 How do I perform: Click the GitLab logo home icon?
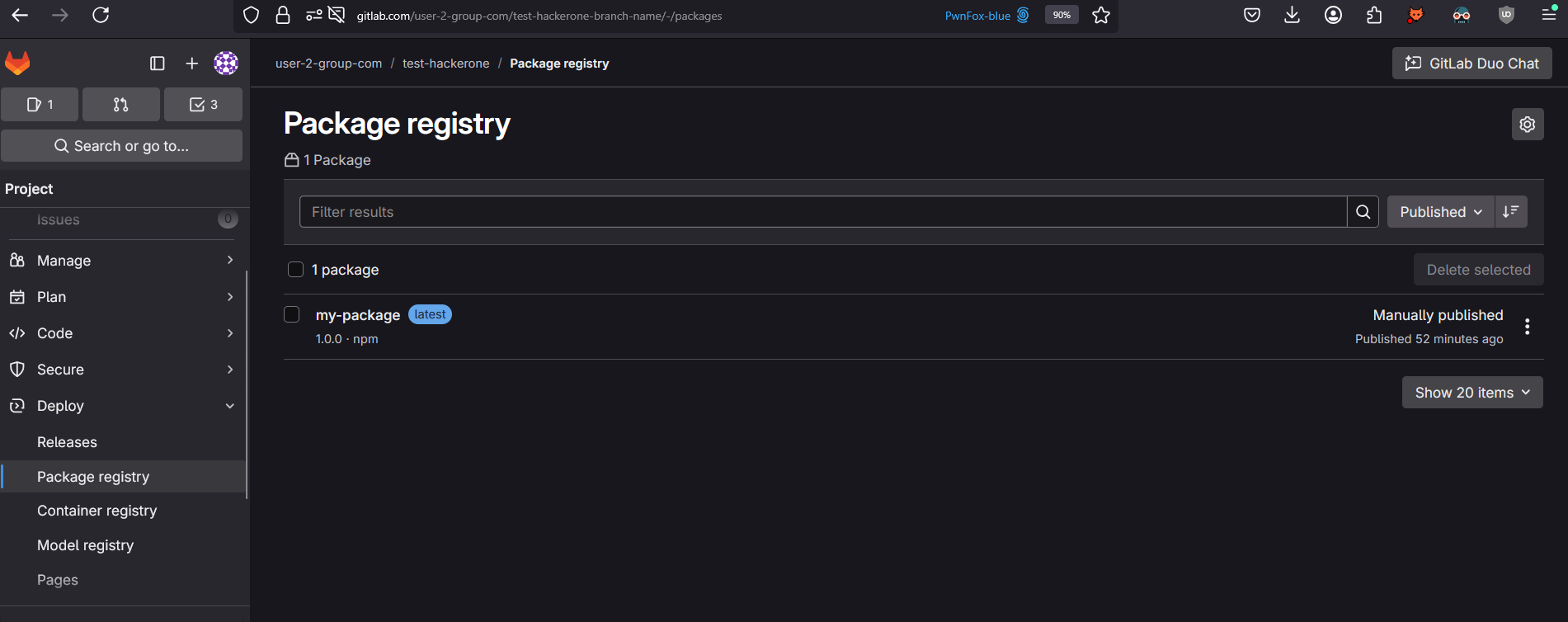(17, 64)
